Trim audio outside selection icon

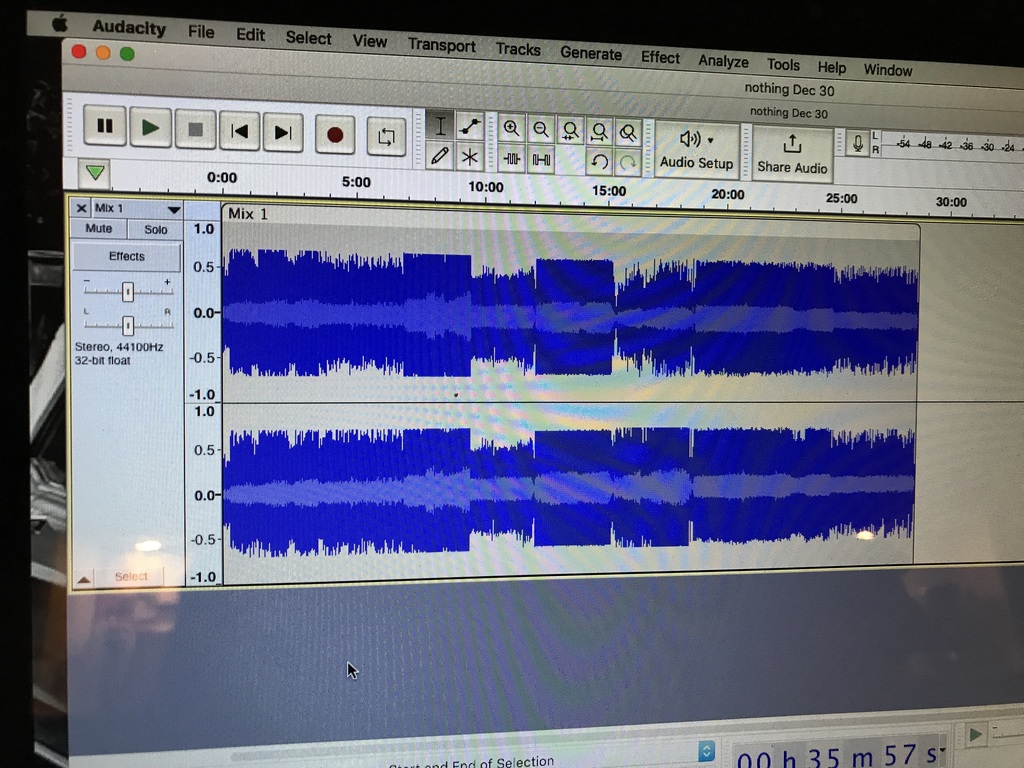[511, 159]
